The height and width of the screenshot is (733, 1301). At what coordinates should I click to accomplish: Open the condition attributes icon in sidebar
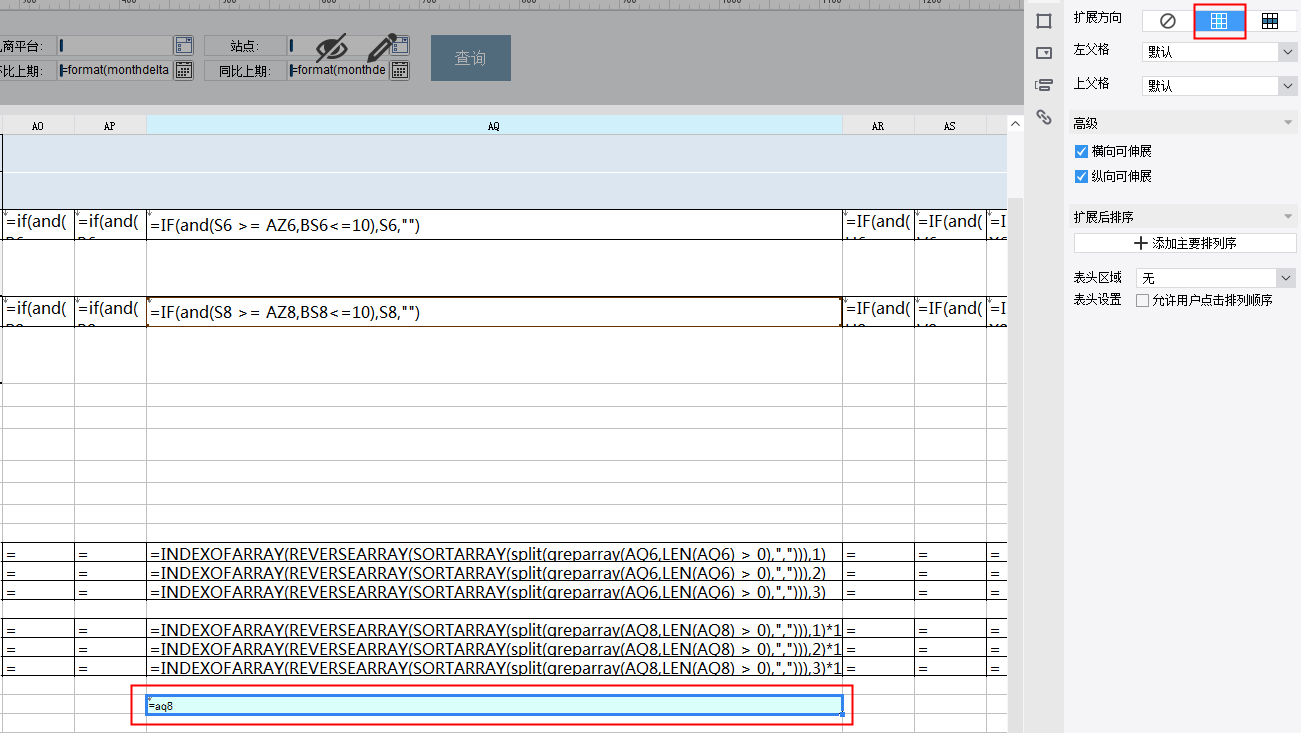click(1044, 85)
